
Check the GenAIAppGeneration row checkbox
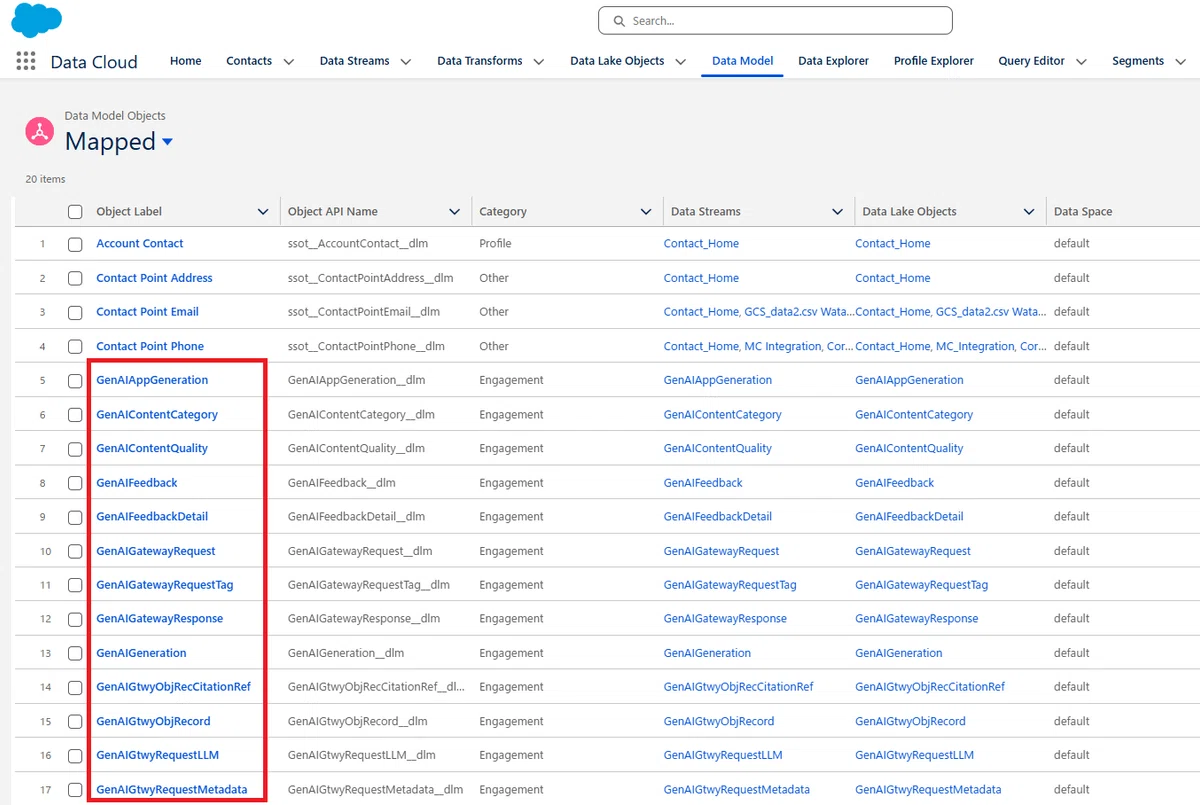[x=75, y=381]
